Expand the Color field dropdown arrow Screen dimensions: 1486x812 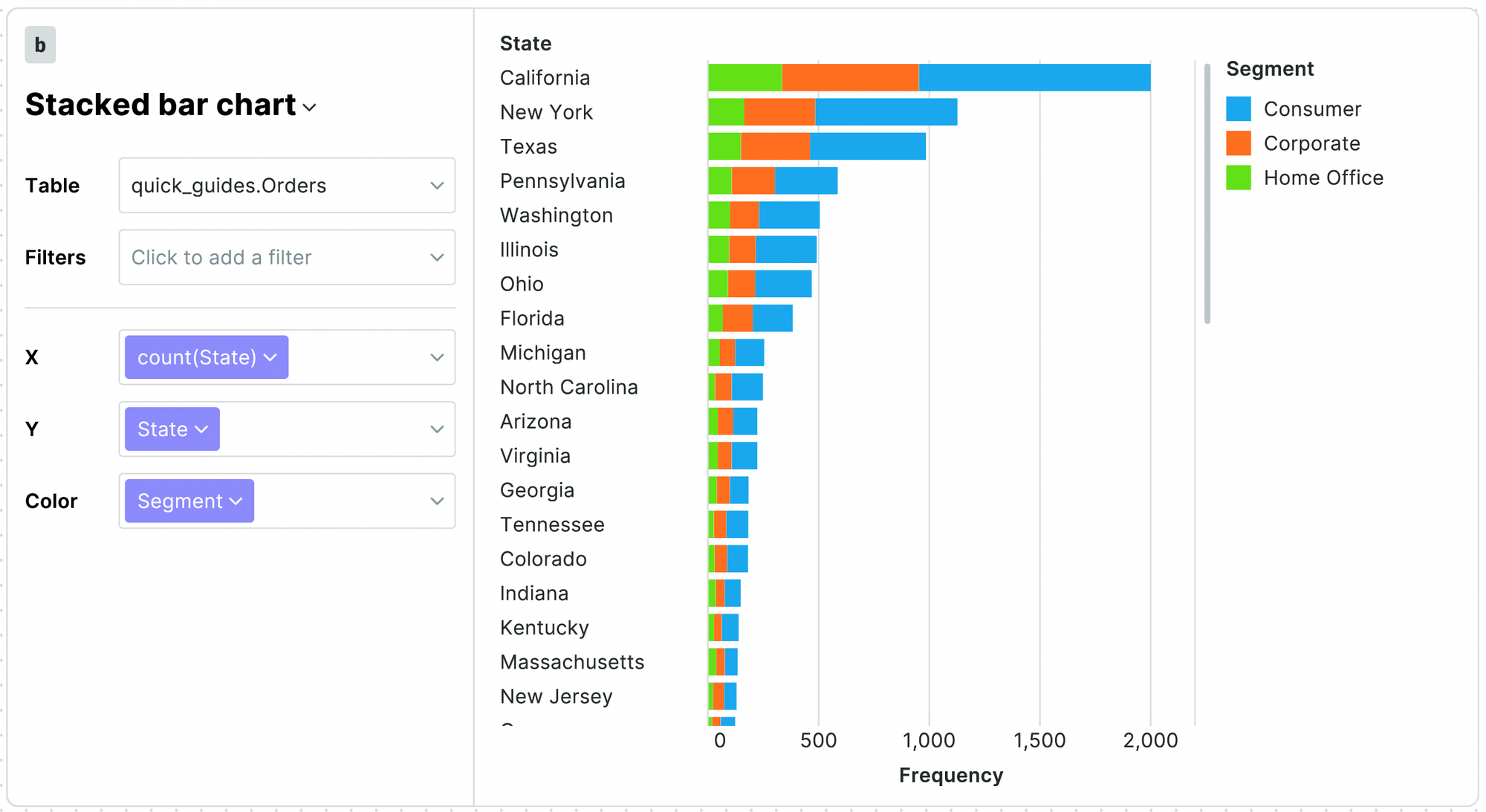[436, 501]
